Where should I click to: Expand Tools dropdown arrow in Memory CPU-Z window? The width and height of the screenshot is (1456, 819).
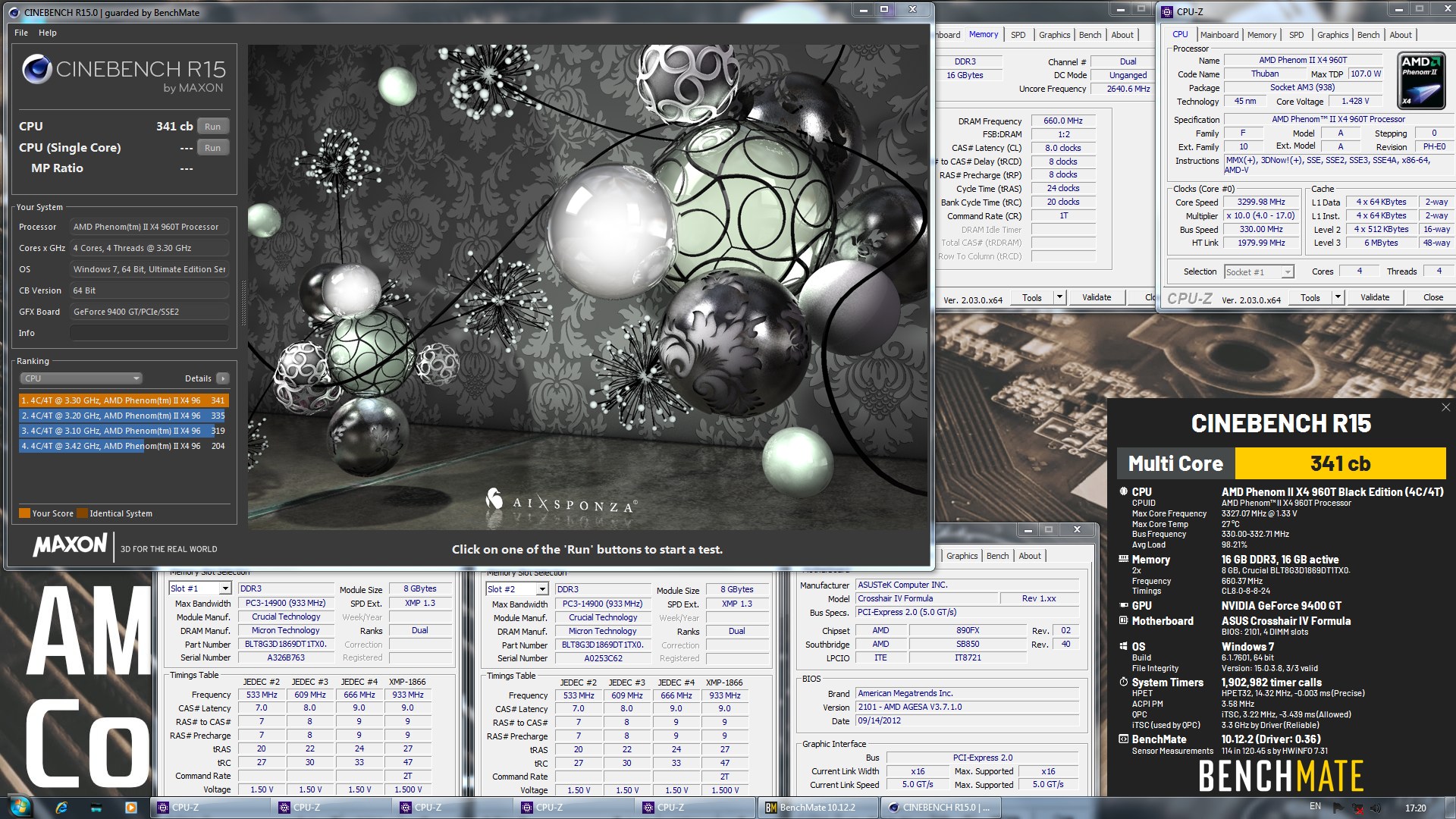point(1059,297)
